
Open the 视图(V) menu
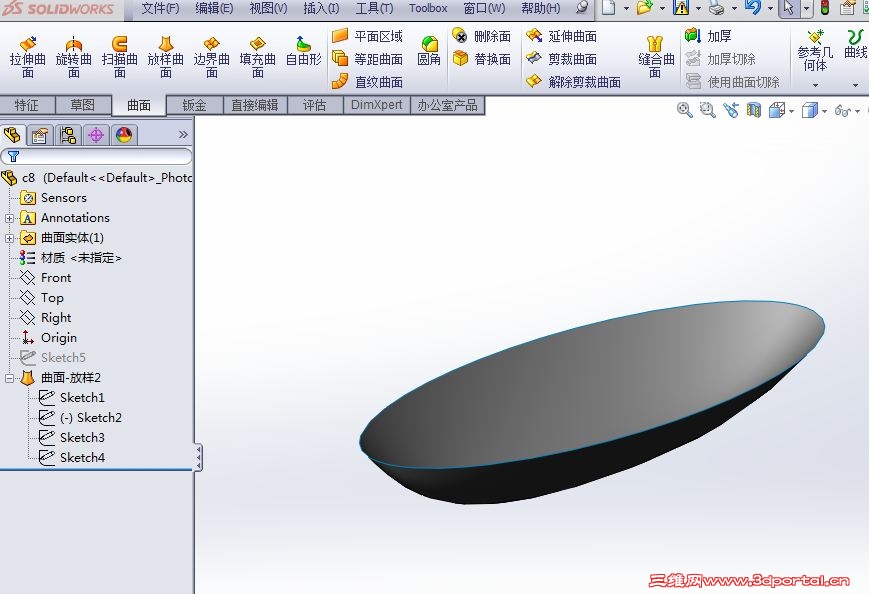(x=268, y=8)
